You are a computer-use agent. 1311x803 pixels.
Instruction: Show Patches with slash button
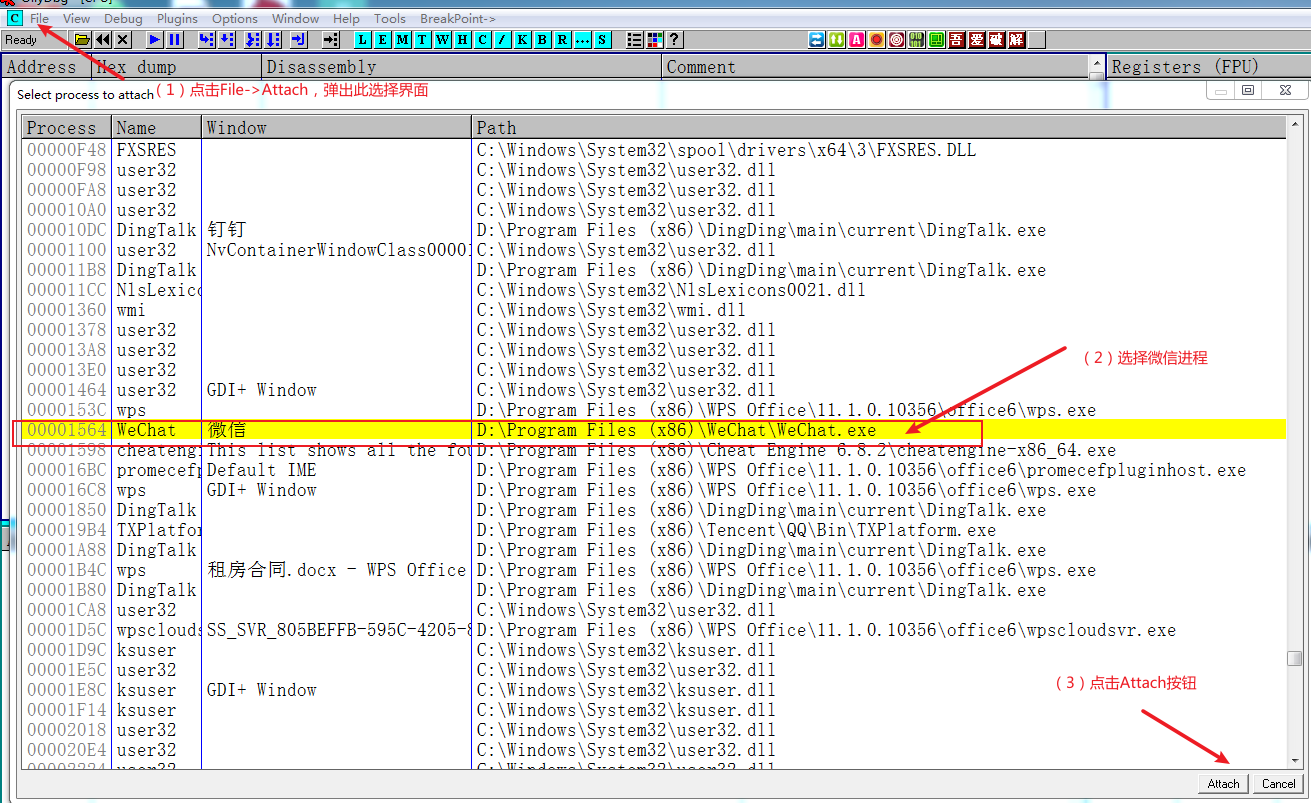coord(502,40)
